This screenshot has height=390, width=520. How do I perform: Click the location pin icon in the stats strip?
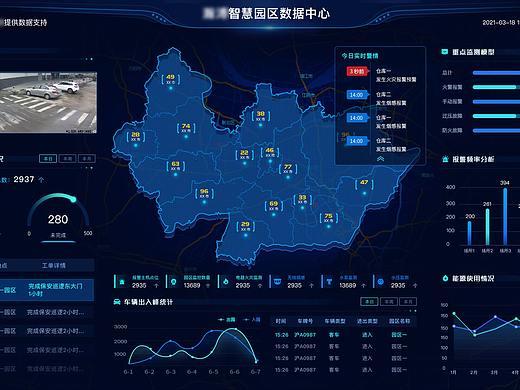coord(173,282)
